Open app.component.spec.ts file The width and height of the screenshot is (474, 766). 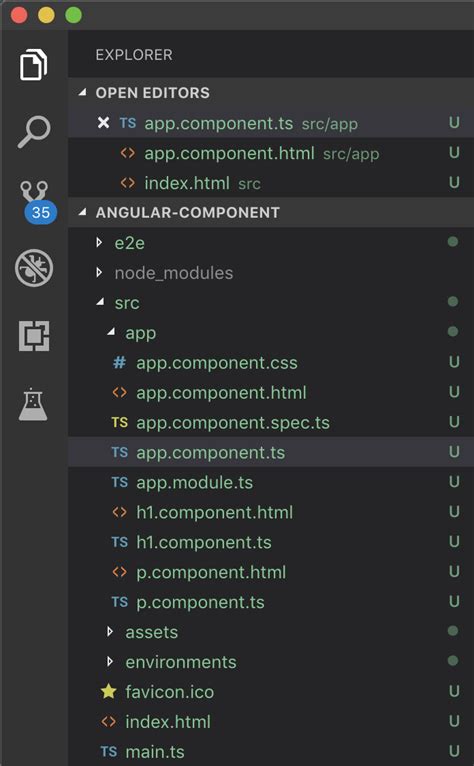[271, 423]
